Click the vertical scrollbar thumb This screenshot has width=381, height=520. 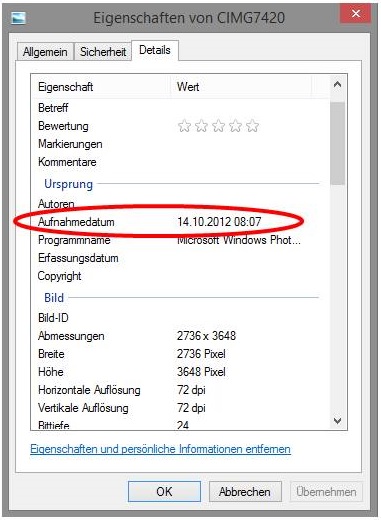(338, 143)
